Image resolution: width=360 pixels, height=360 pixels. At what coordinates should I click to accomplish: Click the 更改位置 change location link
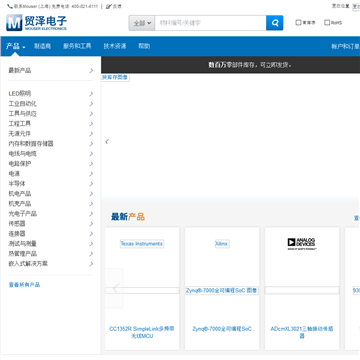340,6
